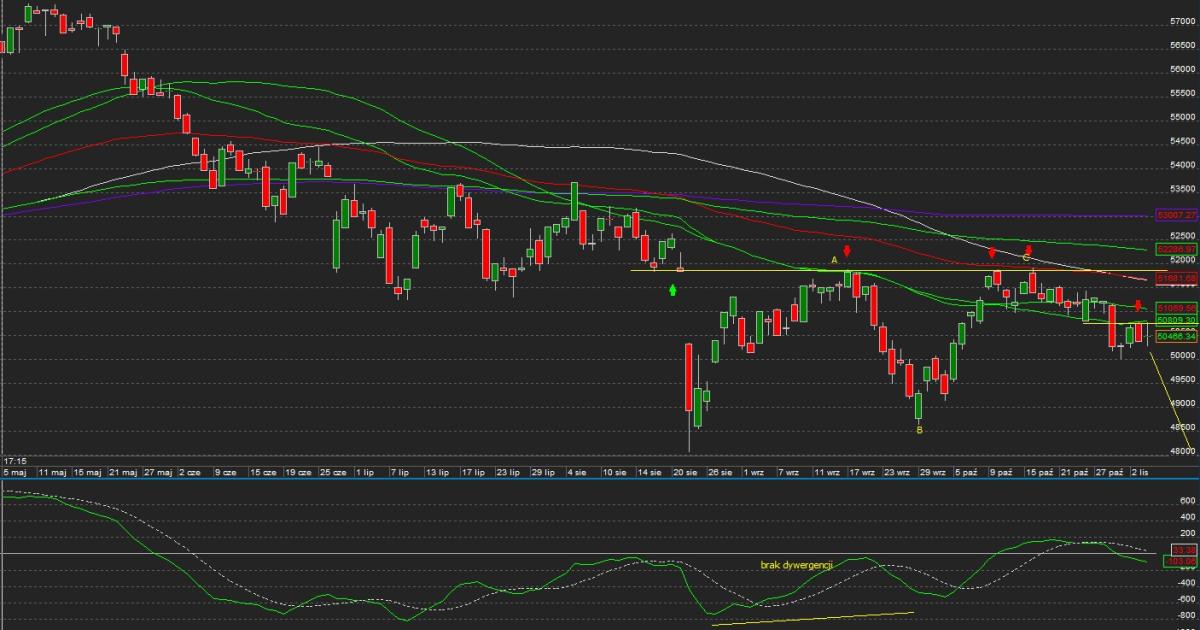Select the rightmost red down arrow marker

(1137, 307)
